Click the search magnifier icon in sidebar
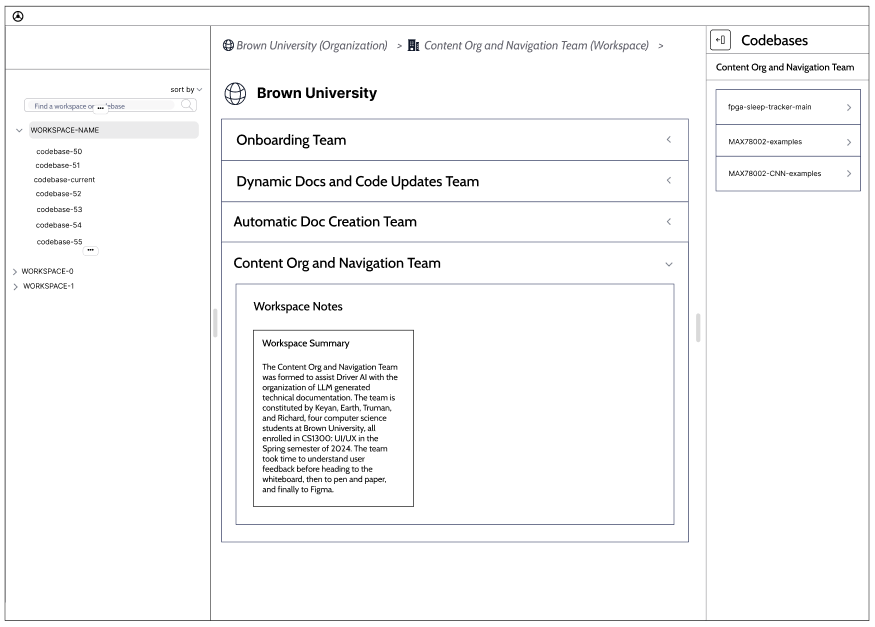875x627 pixels. tap(187, 104)
